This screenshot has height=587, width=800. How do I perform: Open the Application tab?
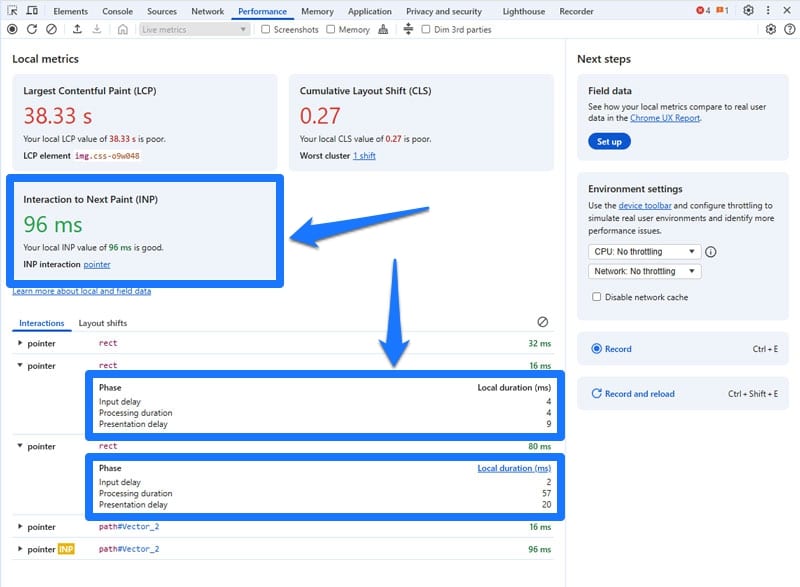[x=370, y=11]
